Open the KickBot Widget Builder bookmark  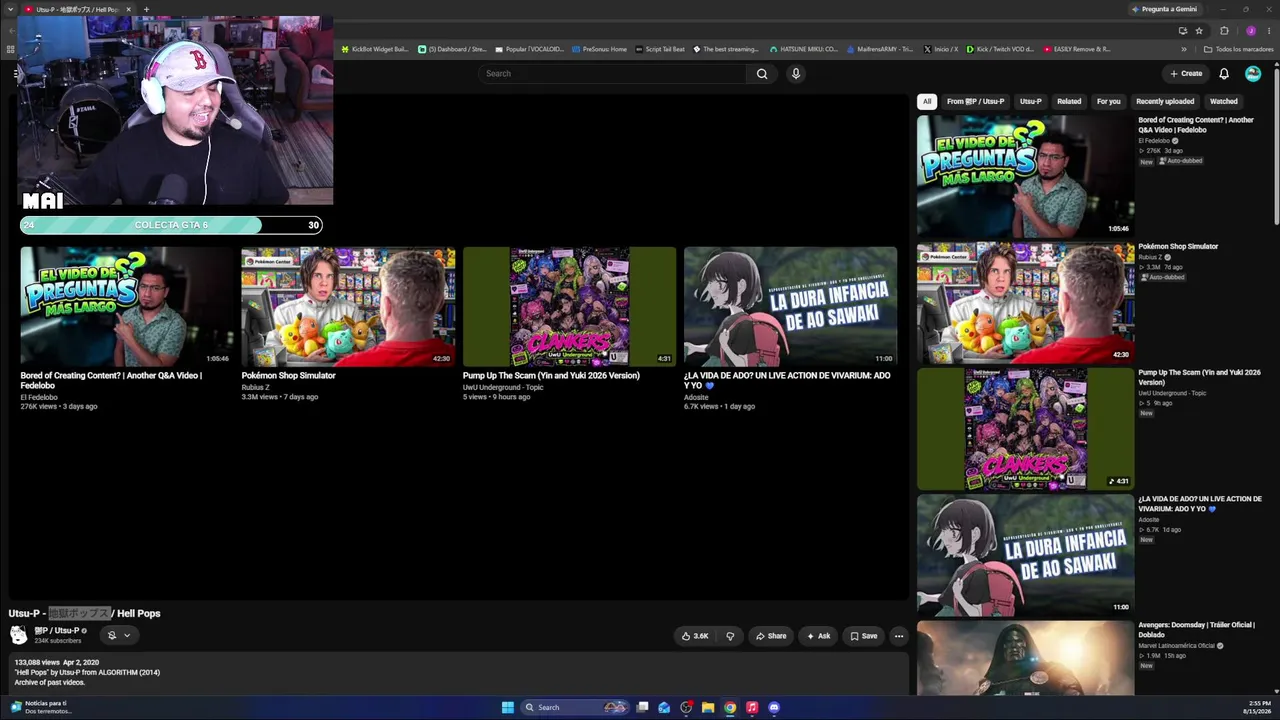[x=375, y=49]
